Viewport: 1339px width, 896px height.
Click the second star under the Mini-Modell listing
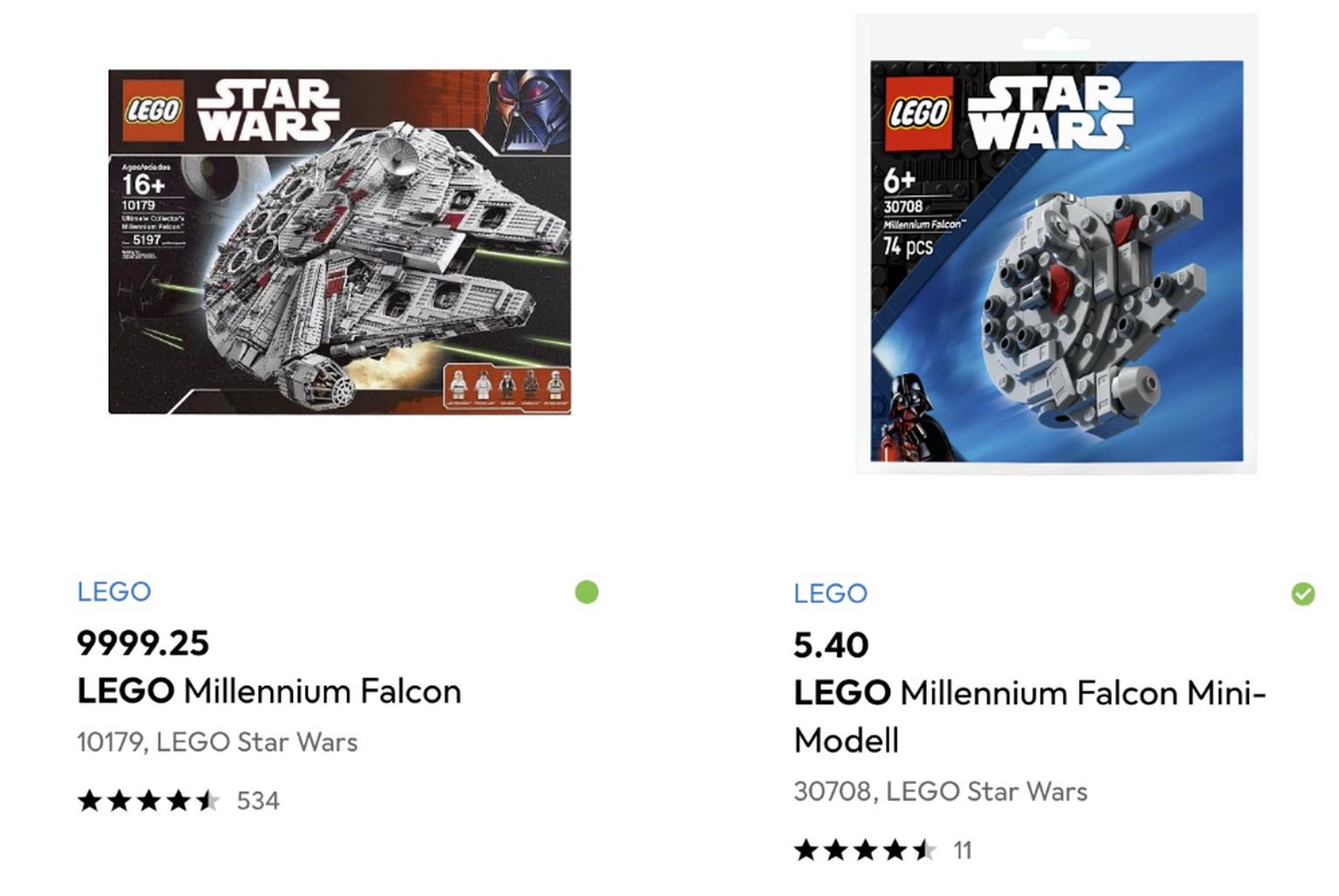point(836,849)
